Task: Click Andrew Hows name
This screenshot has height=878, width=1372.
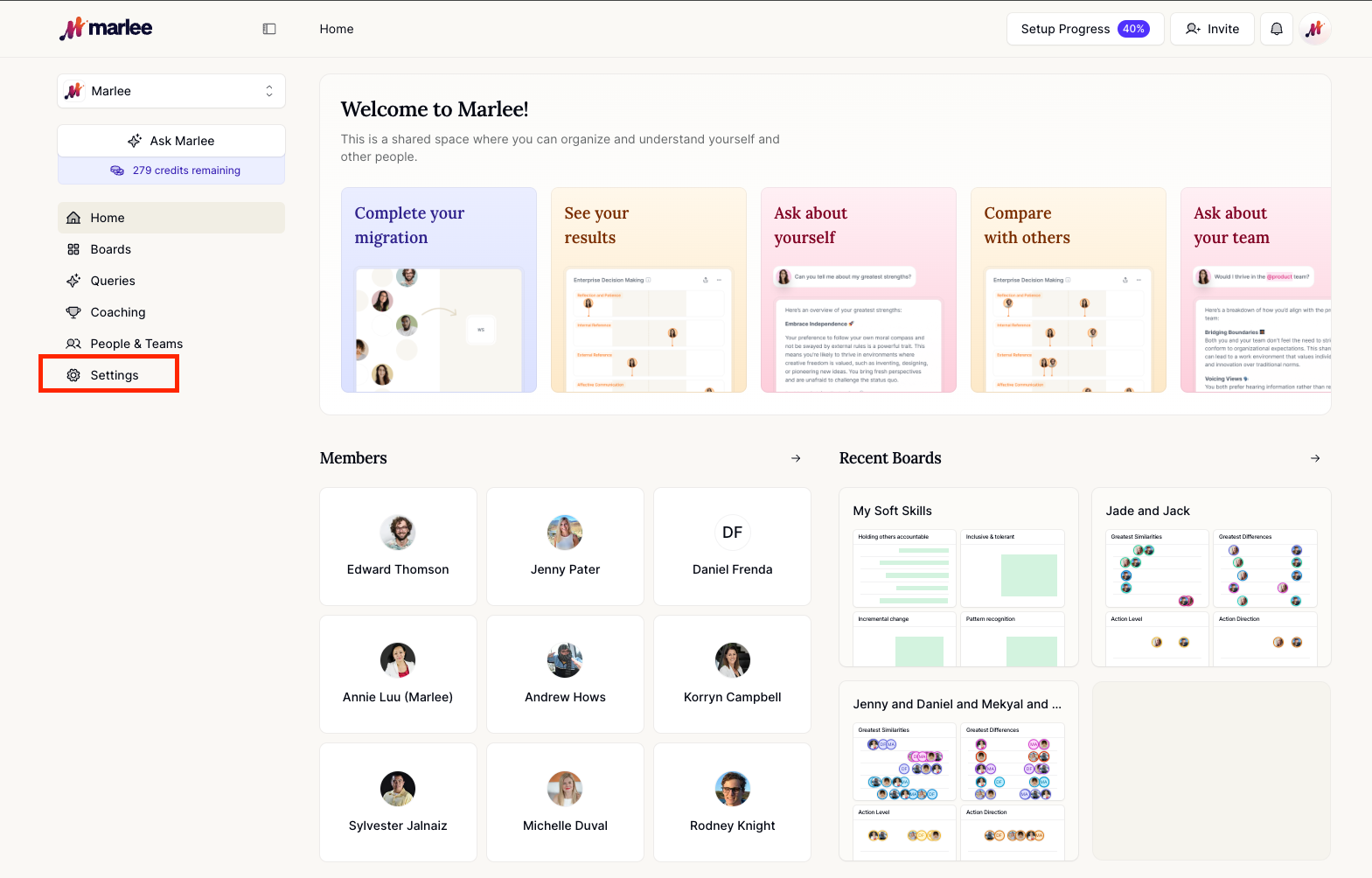Action: pyautogui.click(x=565, y=697)
